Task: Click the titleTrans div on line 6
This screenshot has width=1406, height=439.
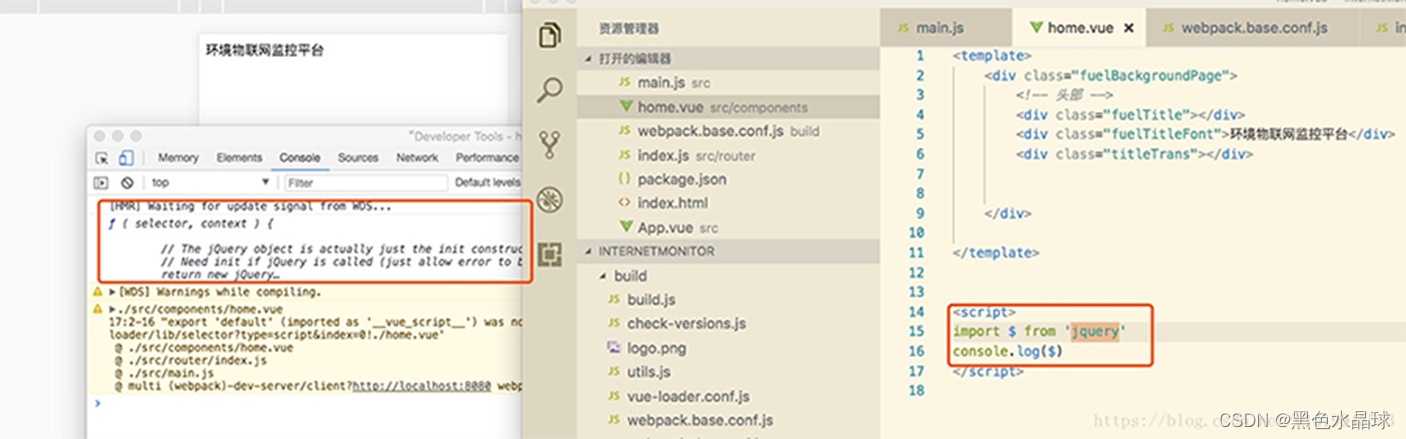Action: point(1134,154)
